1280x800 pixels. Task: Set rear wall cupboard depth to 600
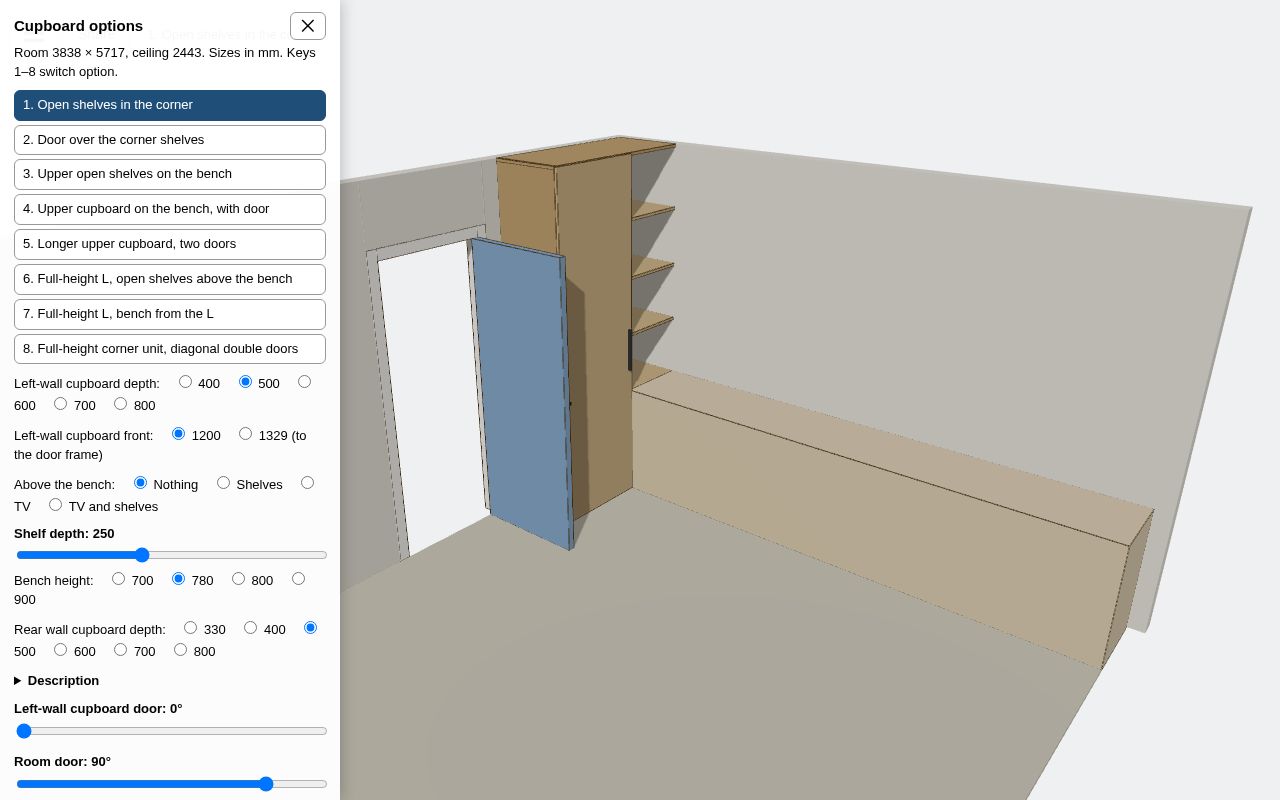point(60,650)
